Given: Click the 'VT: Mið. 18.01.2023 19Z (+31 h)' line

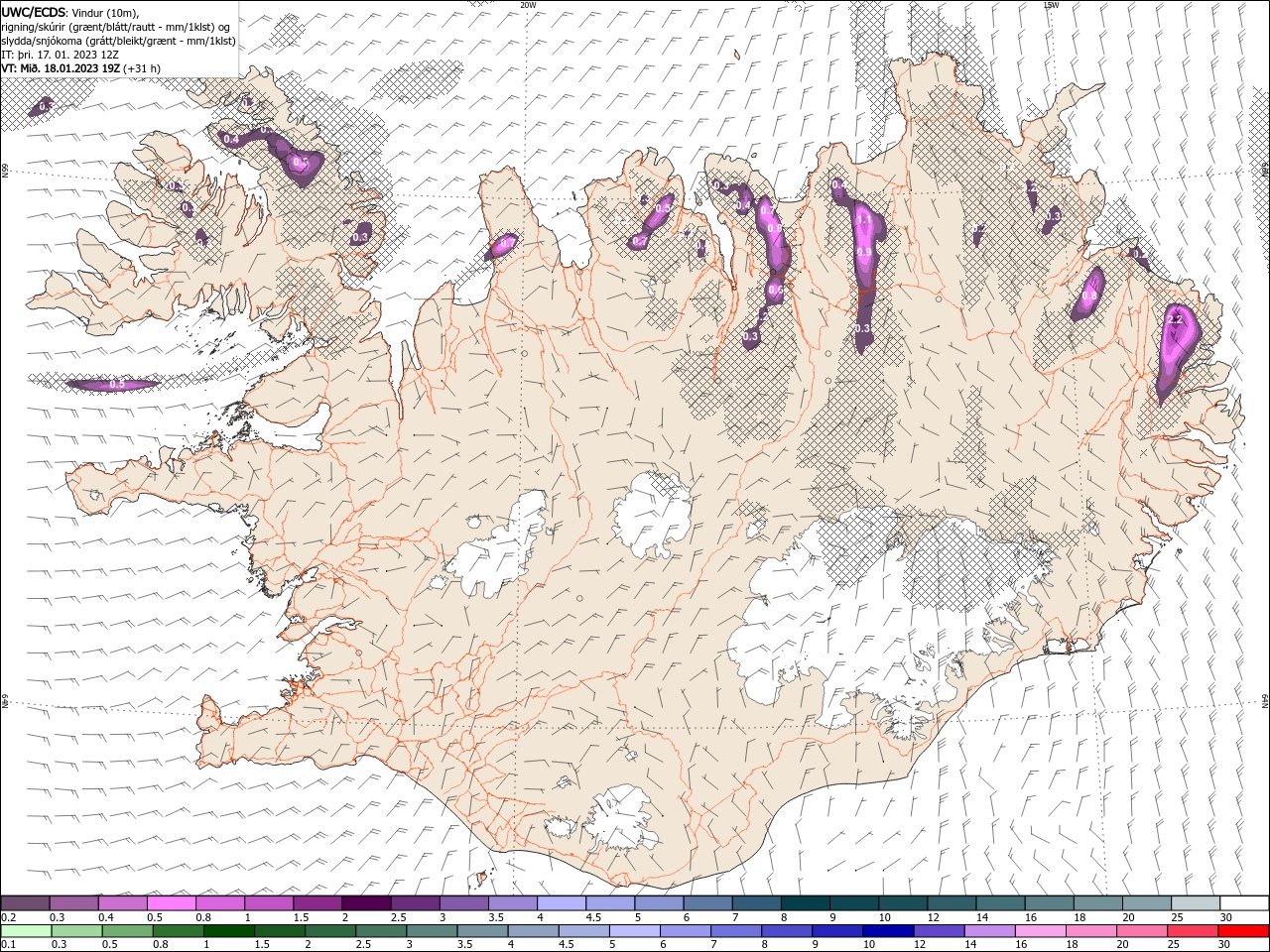Looking at the screenshot, I should (81, 68).
